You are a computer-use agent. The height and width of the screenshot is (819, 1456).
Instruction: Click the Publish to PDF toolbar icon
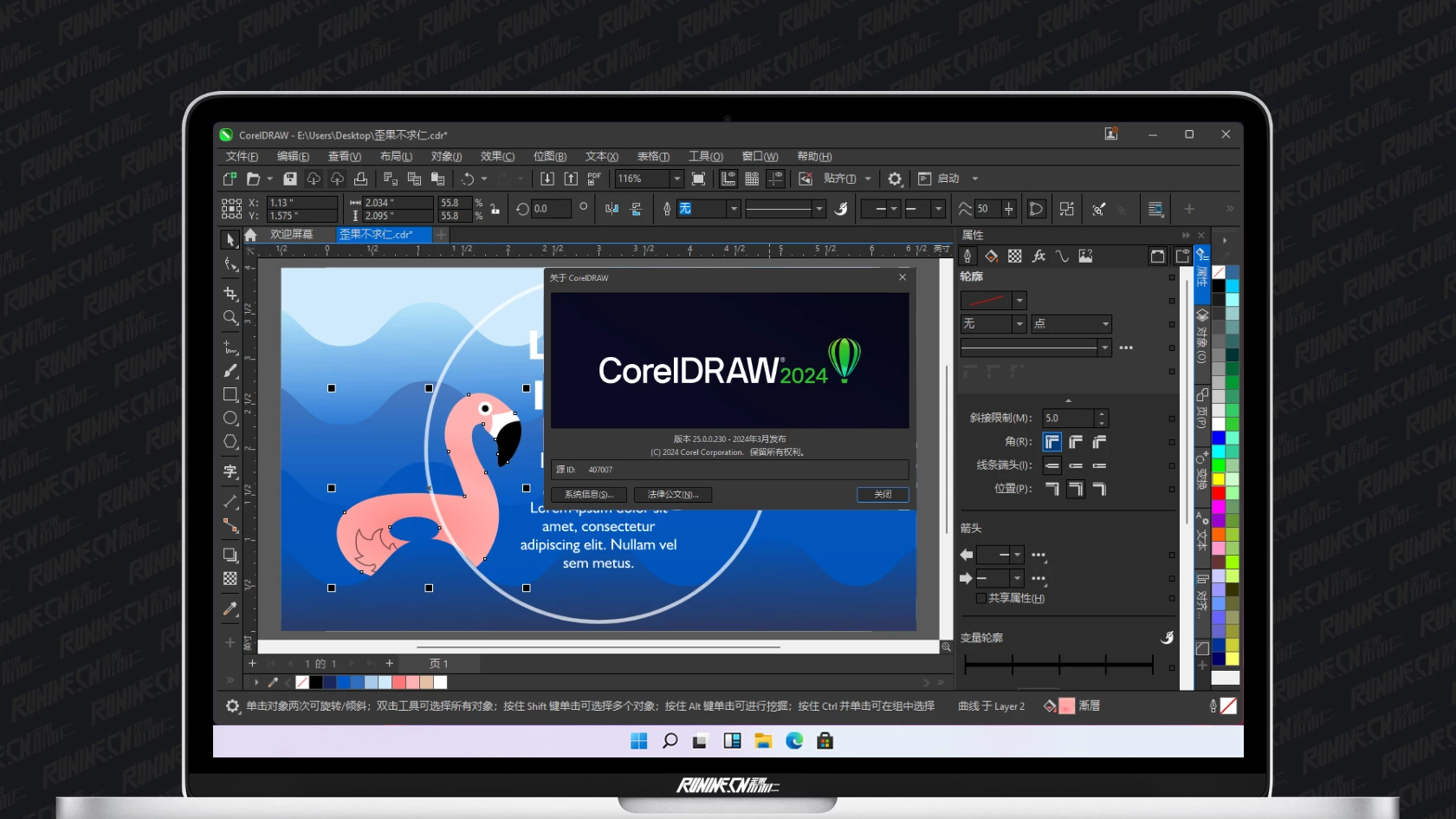click(593, 179)
